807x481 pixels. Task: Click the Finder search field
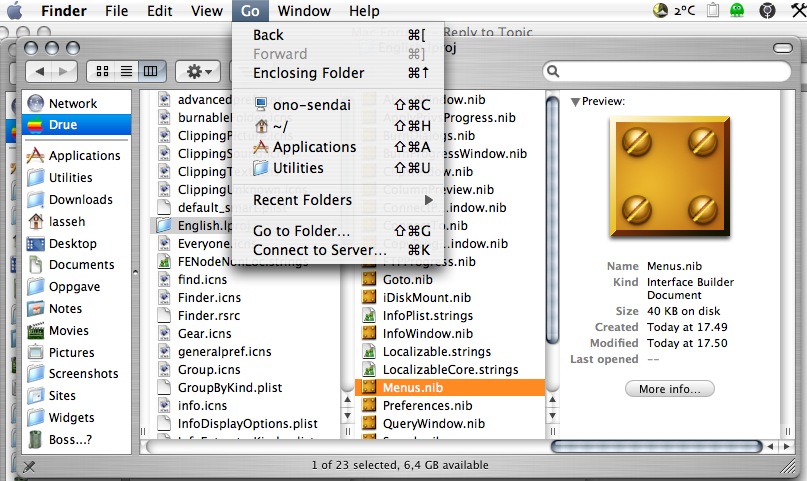coord(667,71)
